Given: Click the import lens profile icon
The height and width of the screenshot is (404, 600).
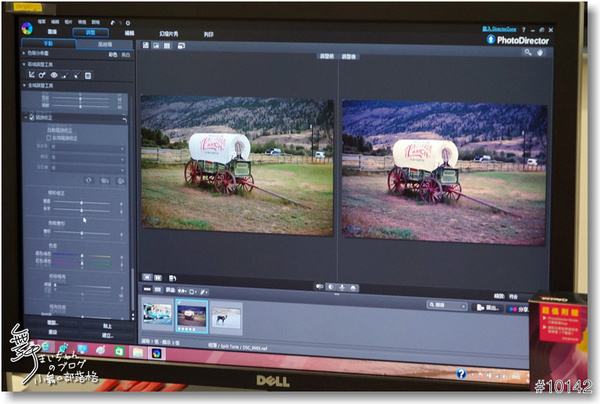Looking at the screenshot, I should (x=105, y=180).
